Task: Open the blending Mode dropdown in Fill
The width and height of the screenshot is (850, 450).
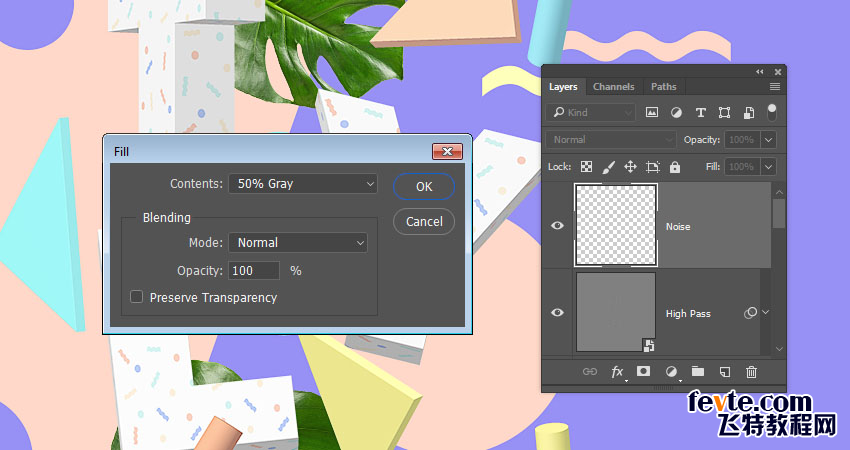Action: (298, 242)
